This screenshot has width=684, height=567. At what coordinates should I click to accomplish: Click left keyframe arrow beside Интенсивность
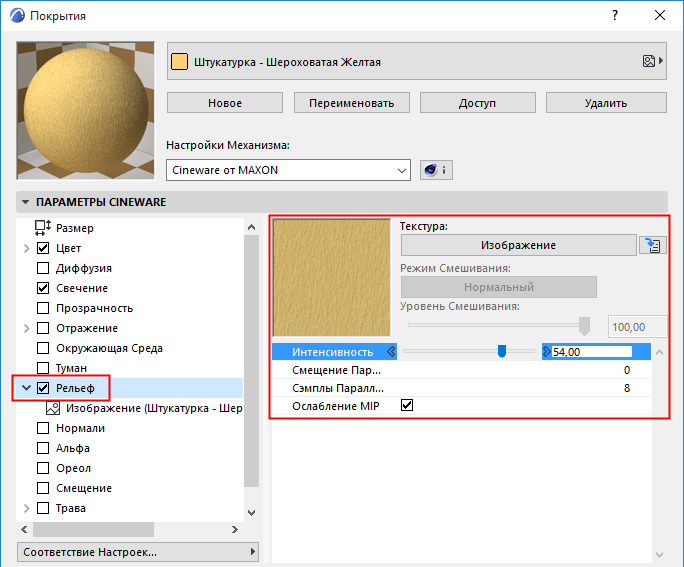point(391,352)
